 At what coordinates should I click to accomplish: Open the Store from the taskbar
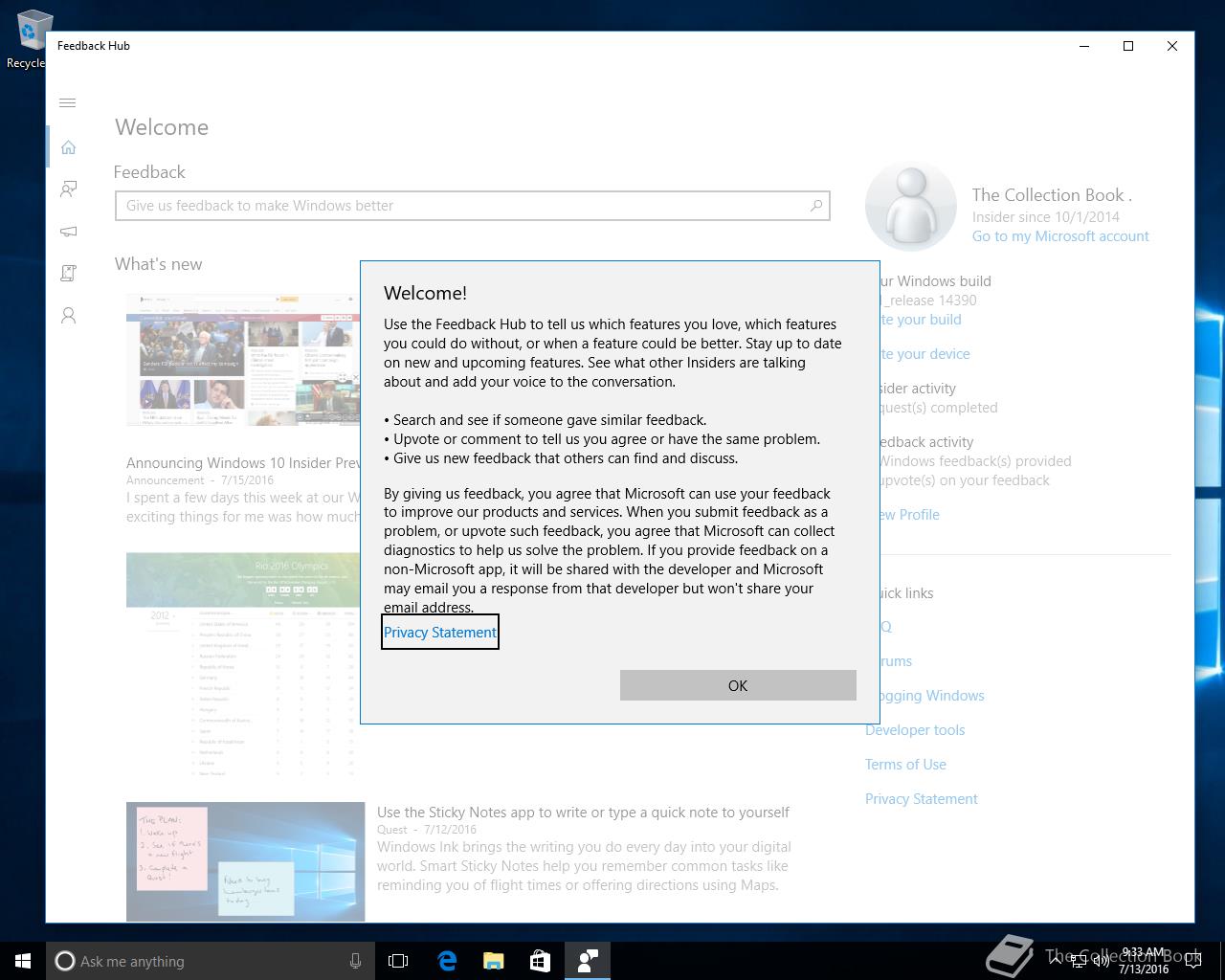[540, 961]
